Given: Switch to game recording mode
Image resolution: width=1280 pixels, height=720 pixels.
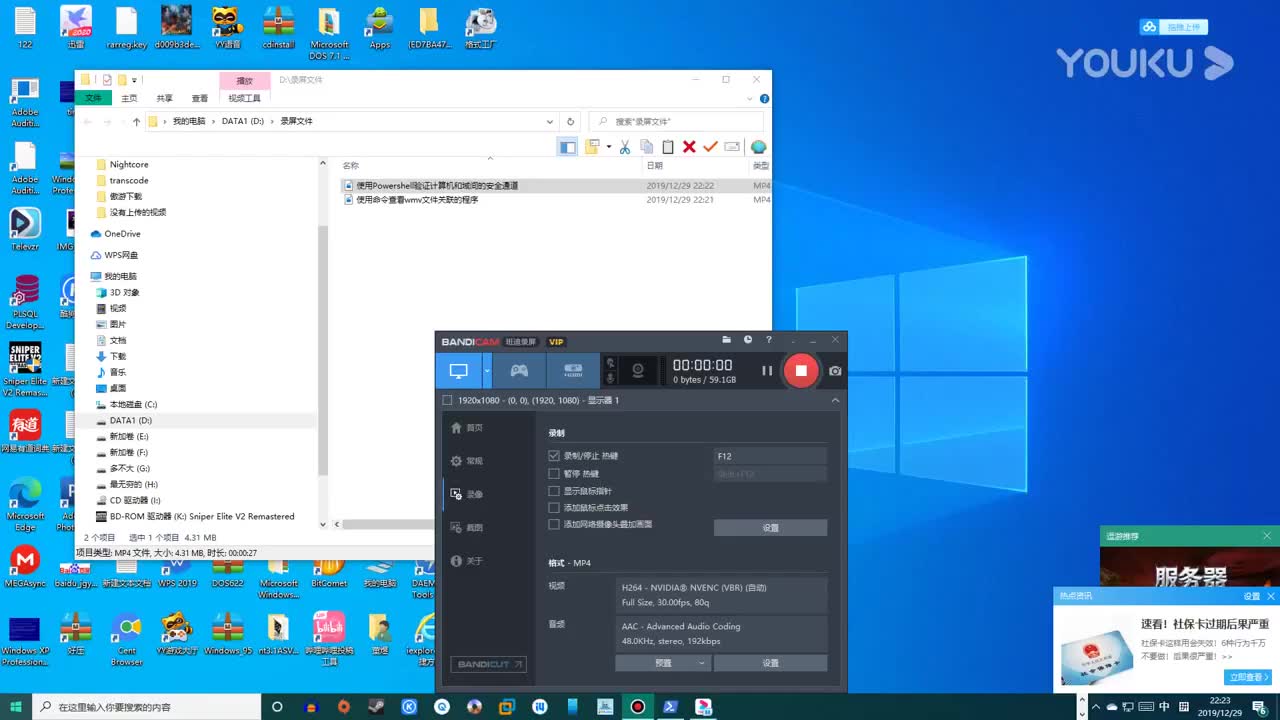Looking at the screenshot, I should point(519,370).
